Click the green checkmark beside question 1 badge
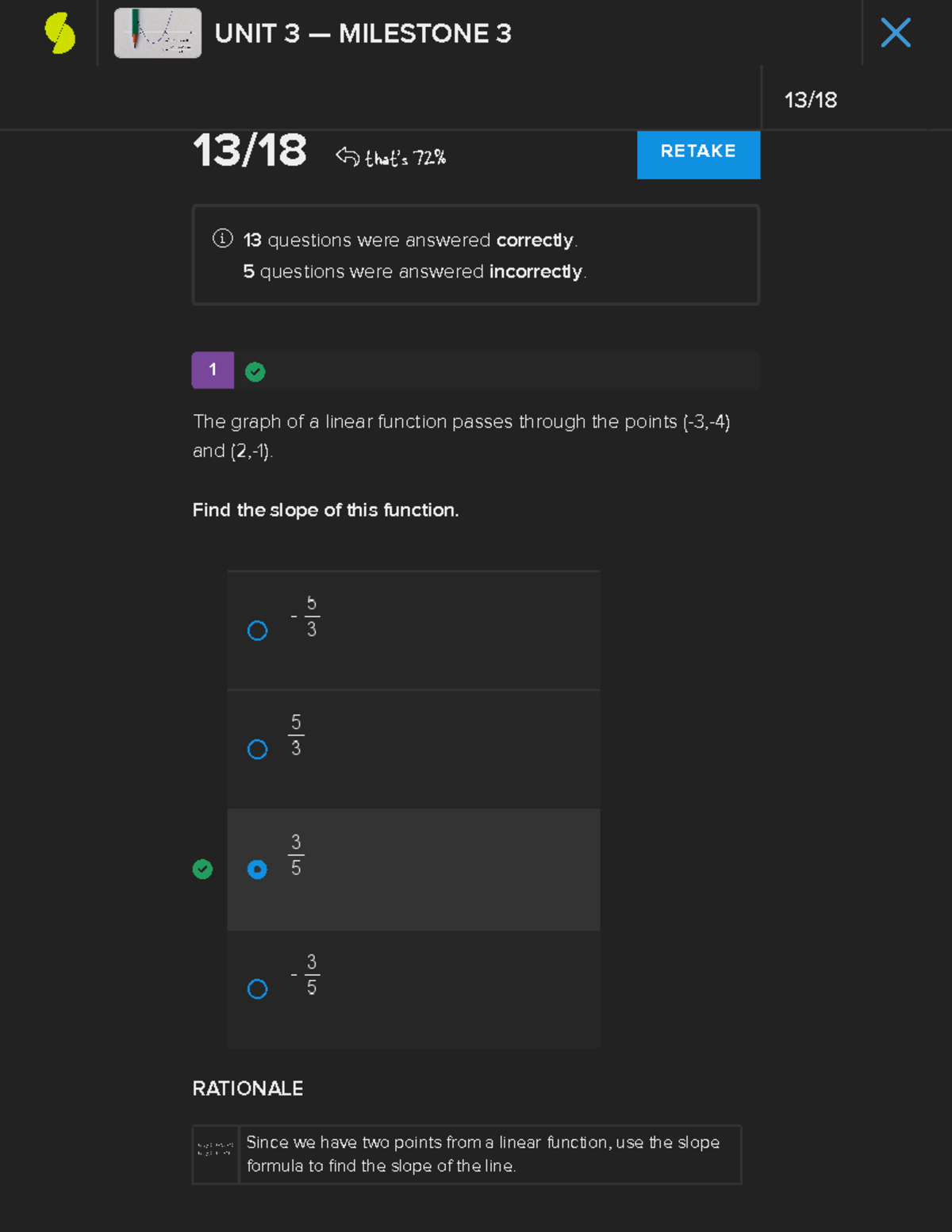The height and width of the screenshot is (1232, 952). [255, 371]
